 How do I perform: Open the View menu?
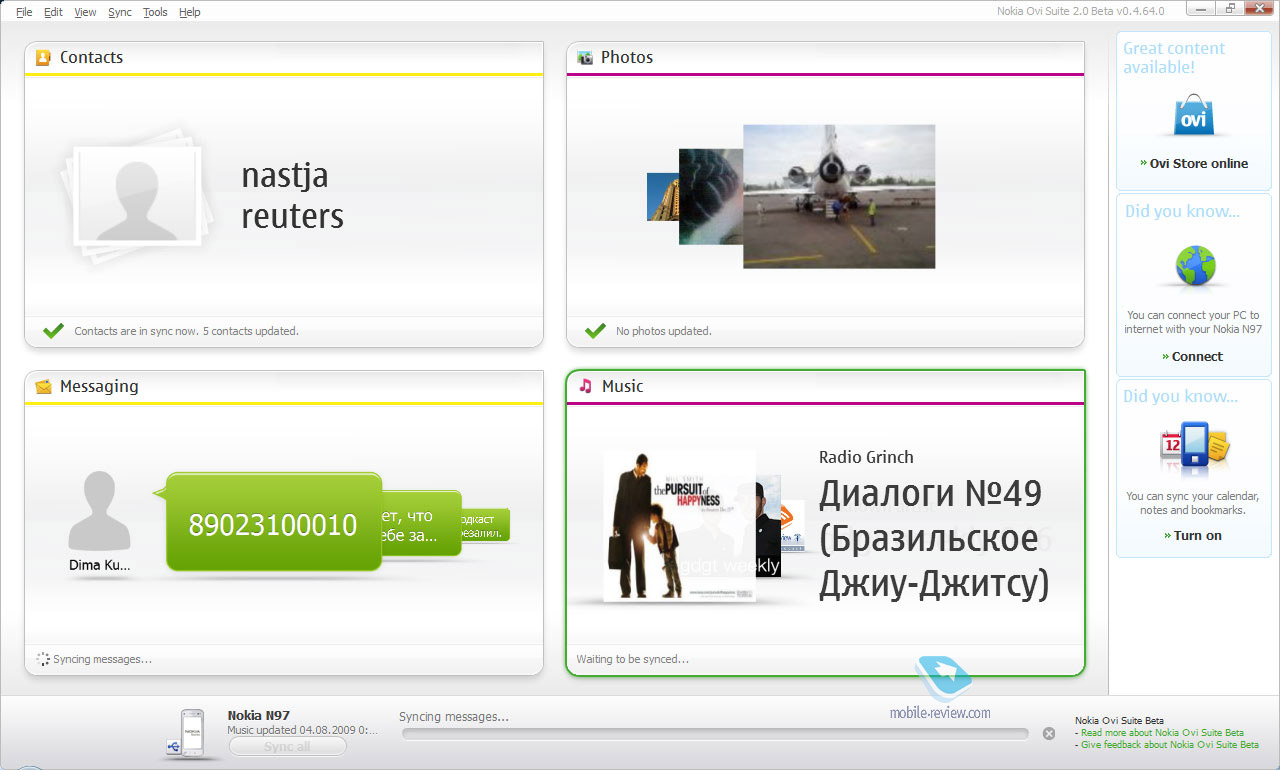click(x=85, y=12)
